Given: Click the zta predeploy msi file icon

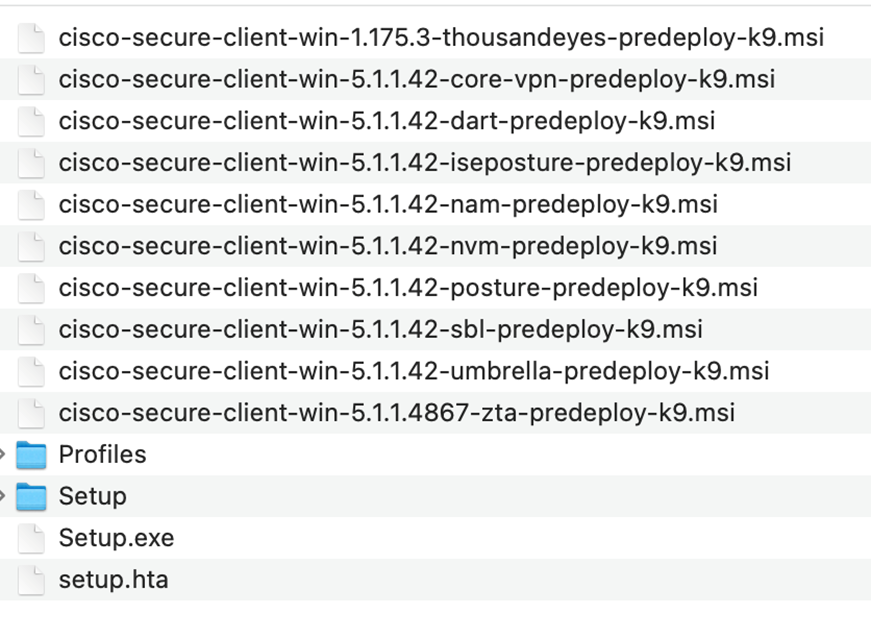Looking at the screenshot, I should 31,413.
